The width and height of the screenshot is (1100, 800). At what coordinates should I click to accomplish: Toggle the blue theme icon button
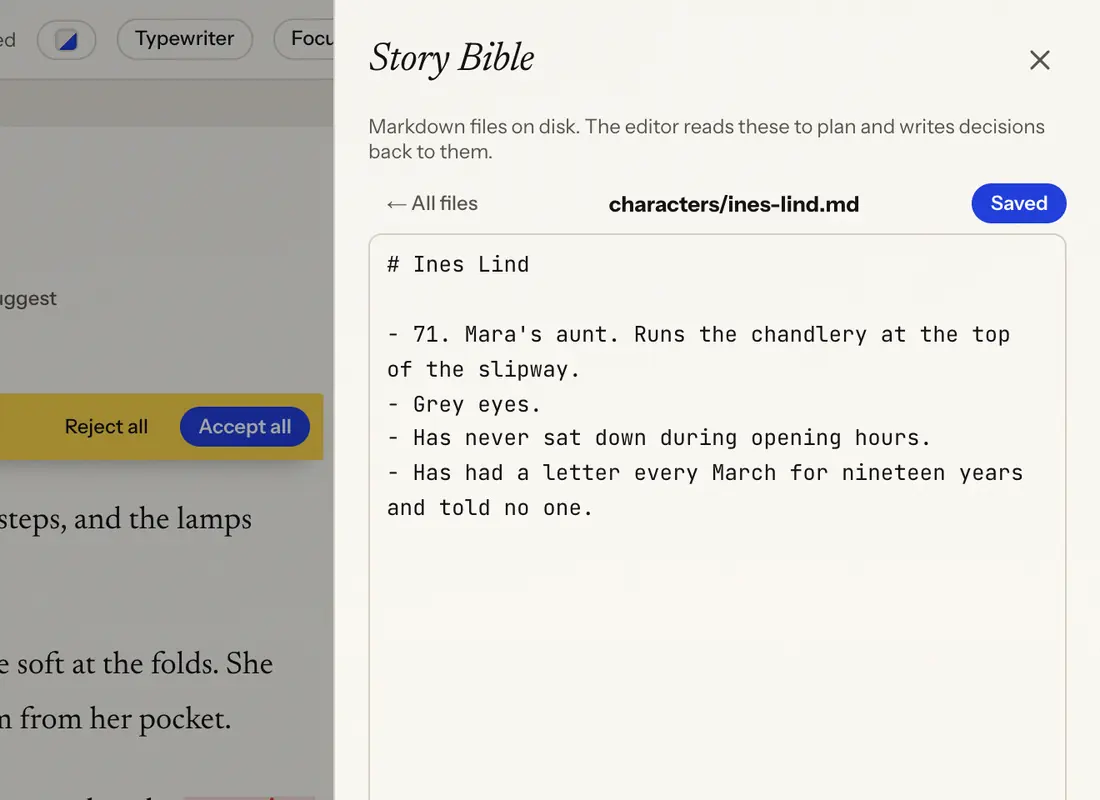pos(67,40)
